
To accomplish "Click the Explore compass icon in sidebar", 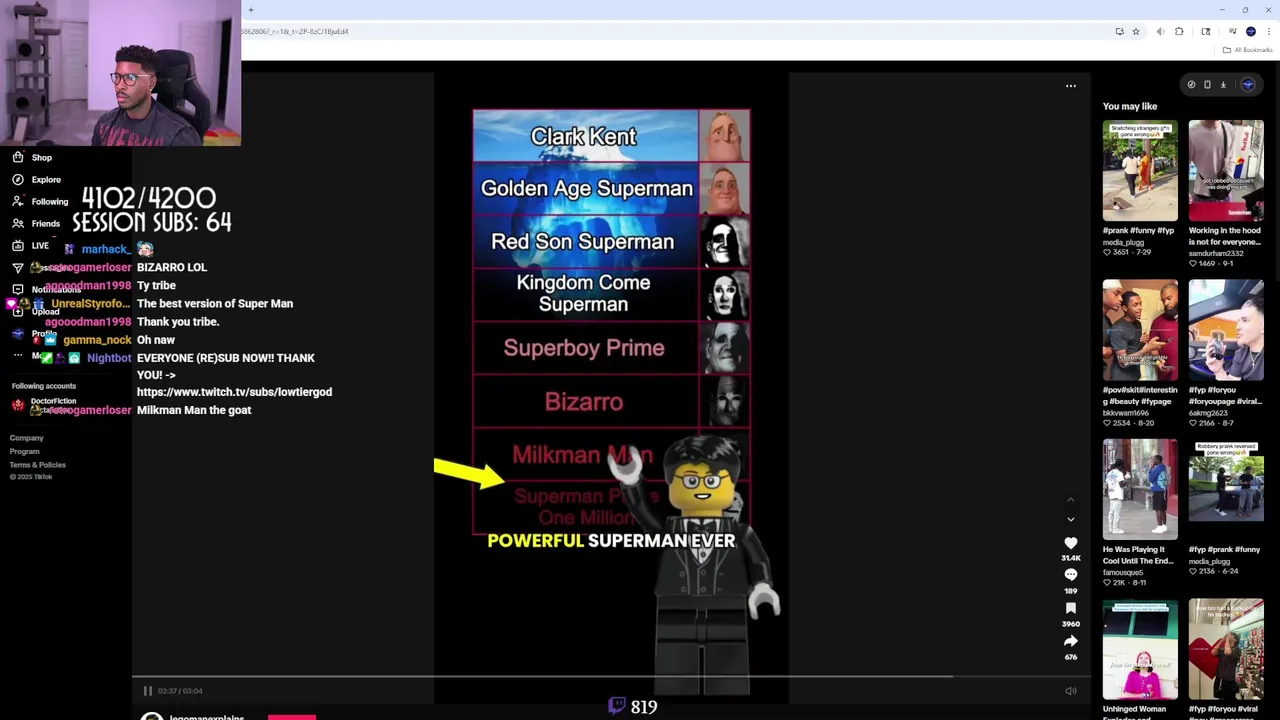I will pyautogui.click(x=18, y=180).
